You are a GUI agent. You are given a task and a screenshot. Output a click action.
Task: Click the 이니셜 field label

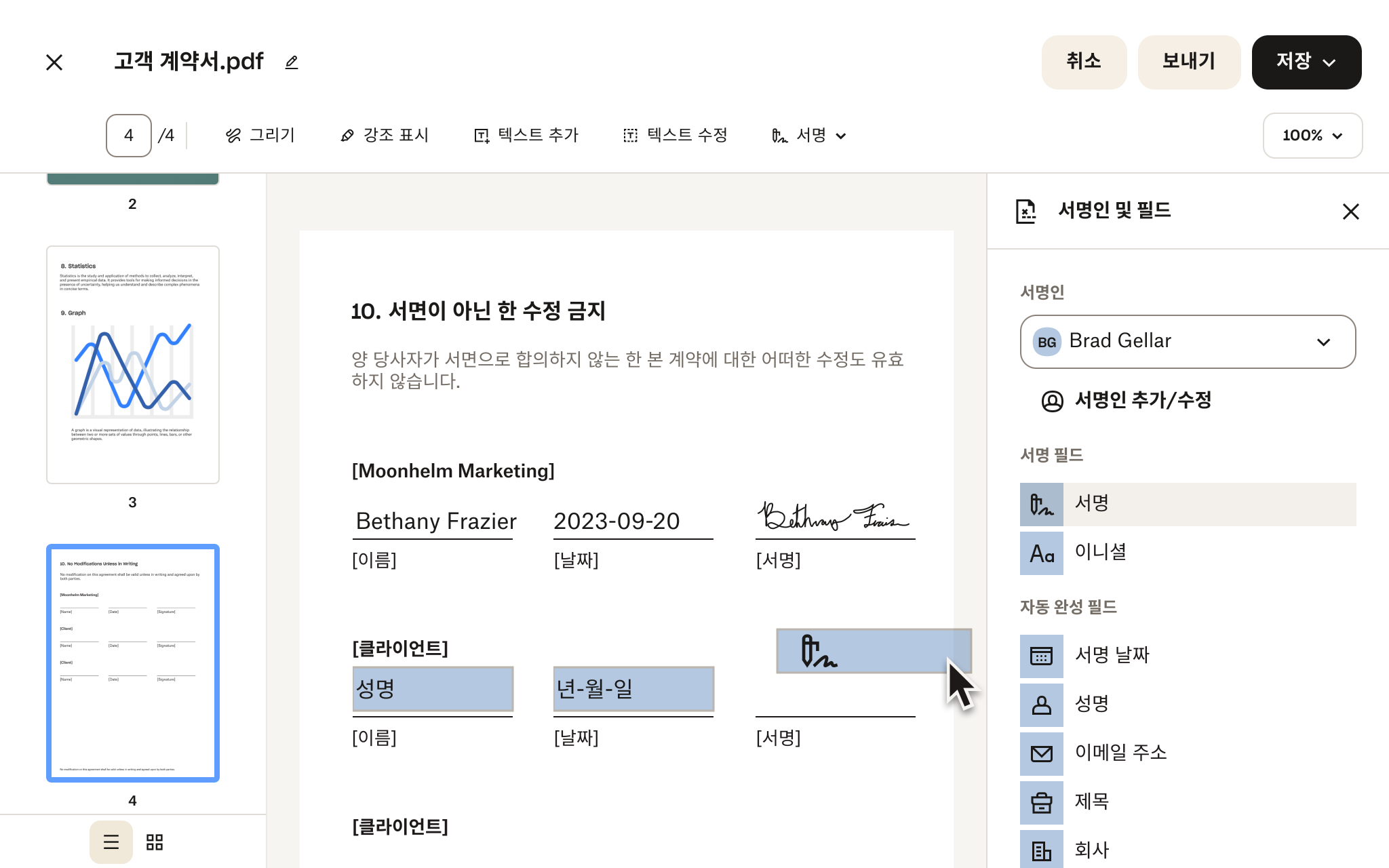pos(1101,552)
